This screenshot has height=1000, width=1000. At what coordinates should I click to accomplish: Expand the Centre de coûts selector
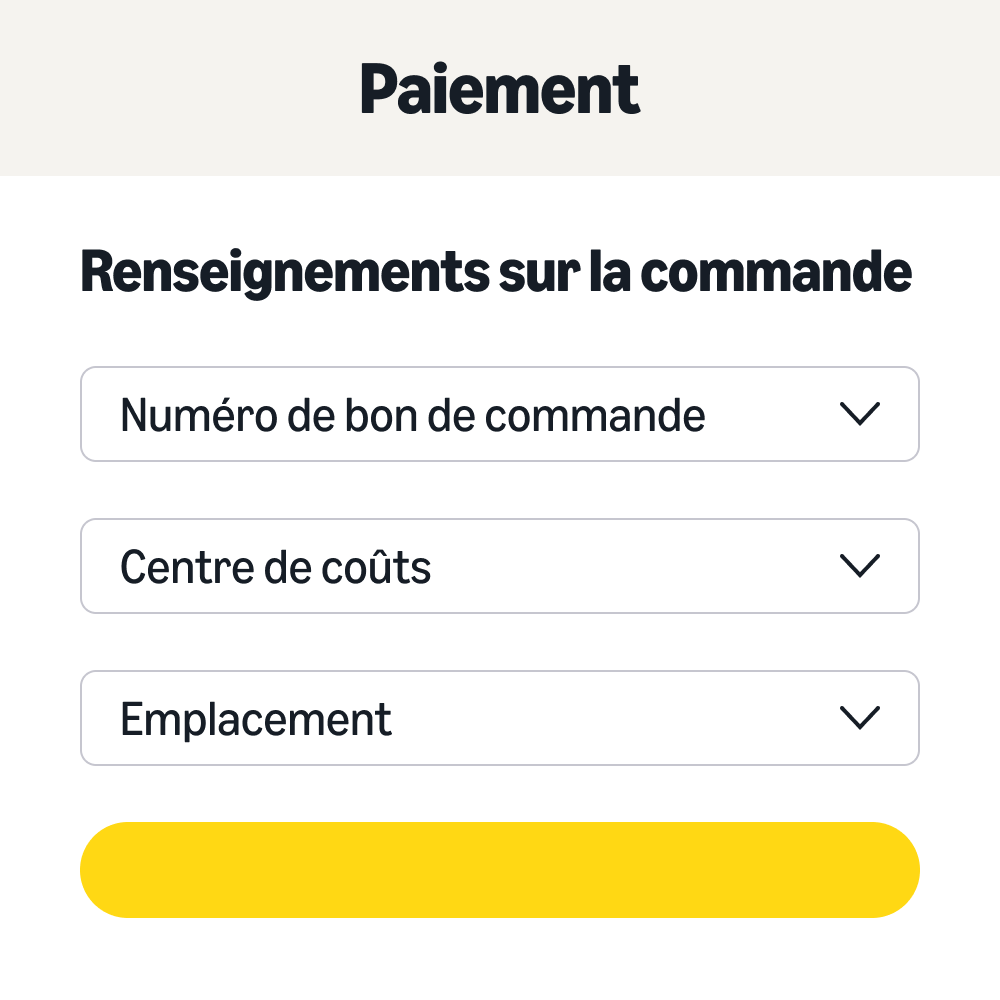coord(500,566)
